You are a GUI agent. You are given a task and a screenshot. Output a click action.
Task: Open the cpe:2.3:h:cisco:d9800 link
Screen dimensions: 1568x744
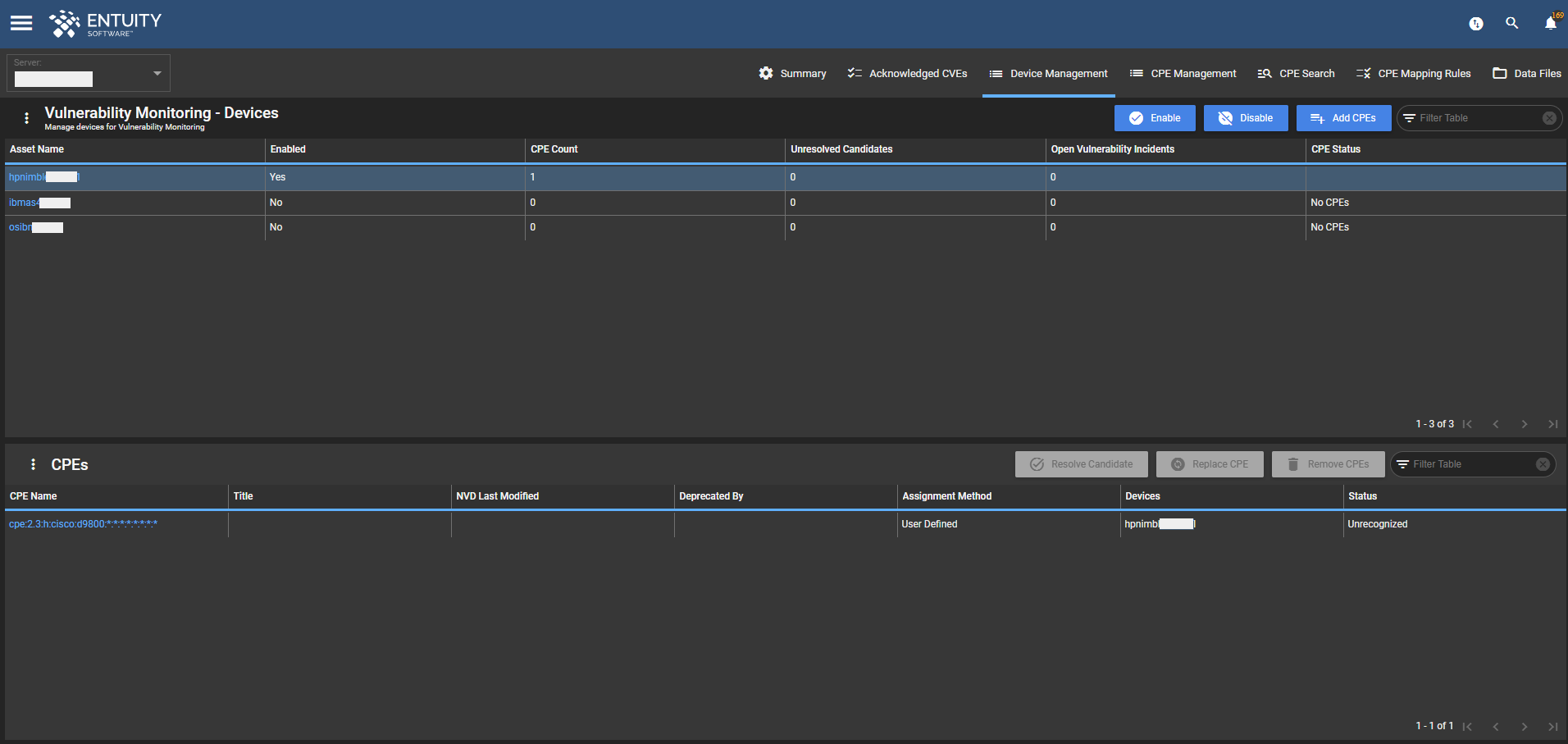pyautogui.click(x=83, y=524)
